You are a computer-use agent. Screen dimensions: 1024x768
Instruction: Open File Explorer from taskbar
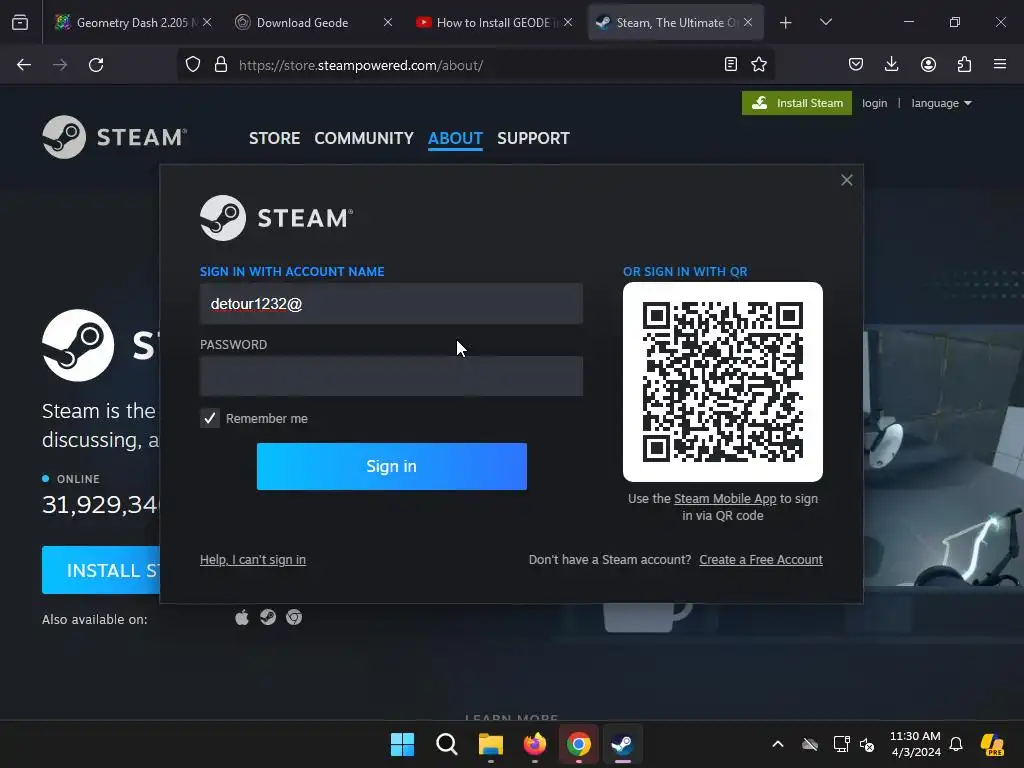tap(490, 744)
